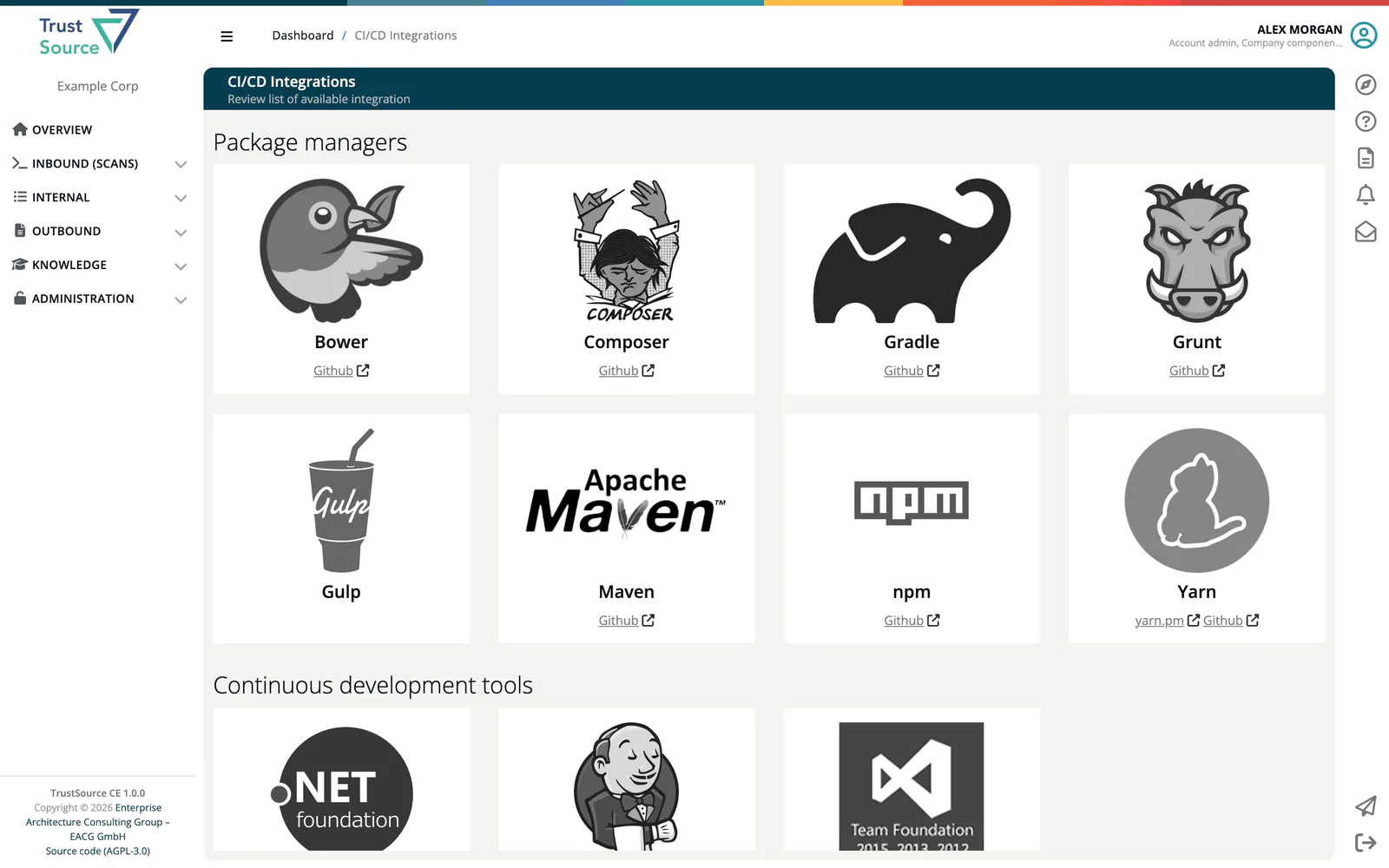Click TrustSource CE 1.0.0 version text
This screenshot has height=868, width=1389.
[x=98, y=793]
